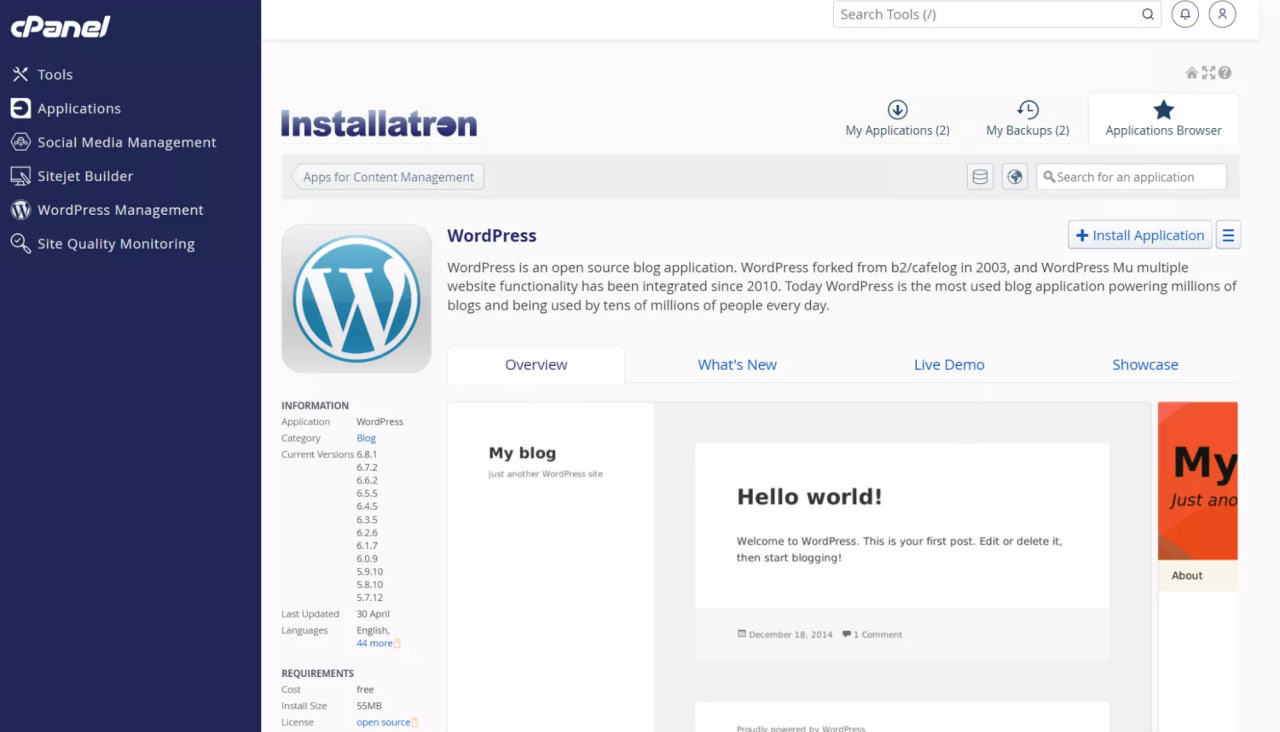Open the Installatron help question-mark icon
Viewport: 1280px width, 732px height.
coord(1225,72)
